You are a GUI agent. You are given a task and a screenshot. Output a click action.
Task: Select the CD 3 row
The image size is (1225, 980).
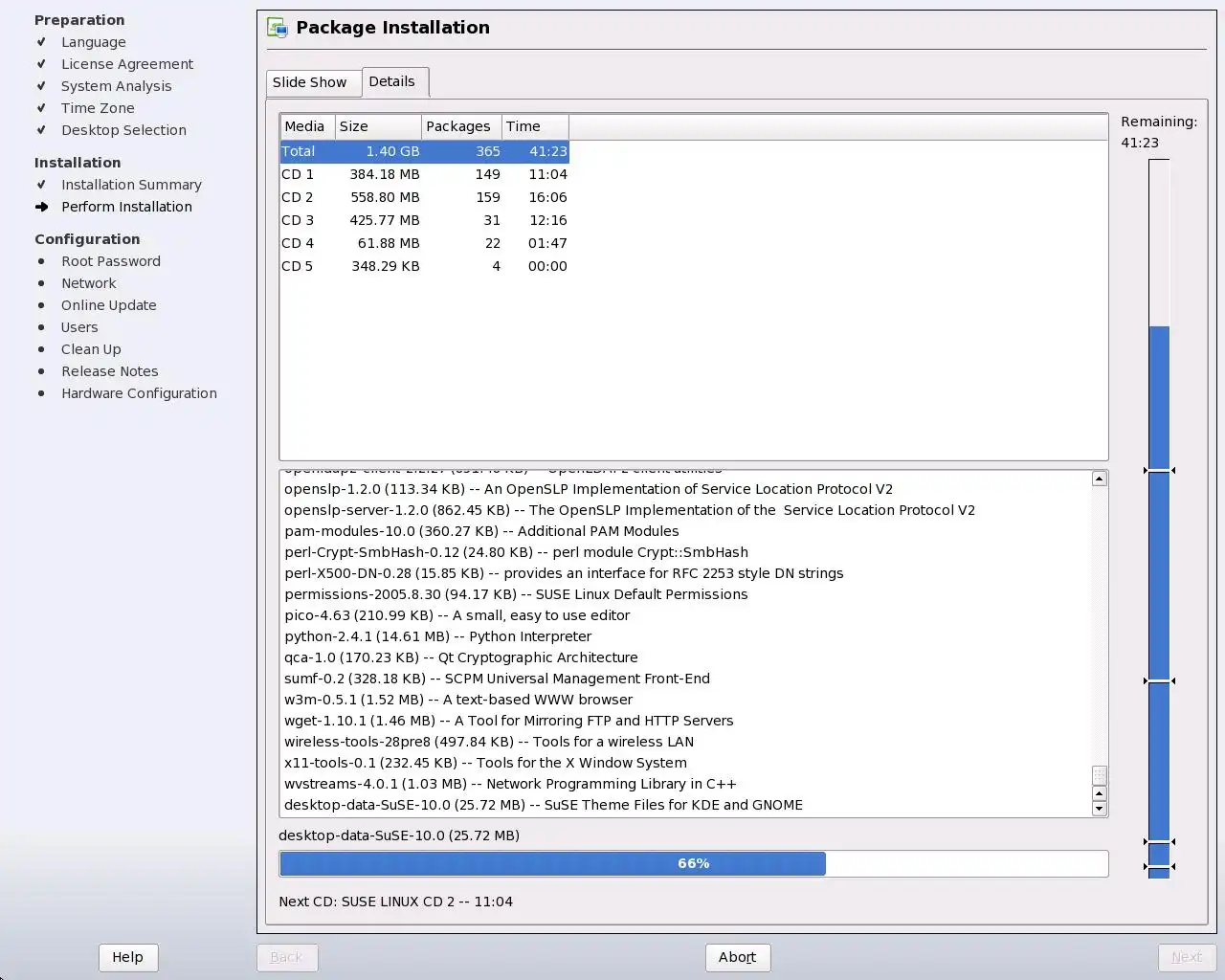coord(425,220)
